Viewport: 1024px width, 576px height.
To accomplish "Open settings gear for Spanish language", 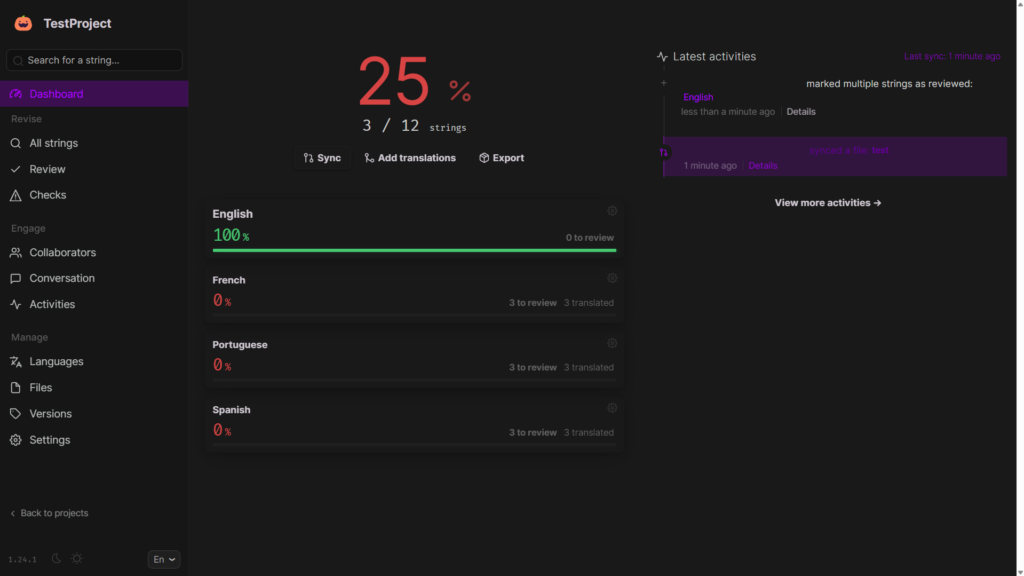I will pyautogui.click(x=612, y=408).
